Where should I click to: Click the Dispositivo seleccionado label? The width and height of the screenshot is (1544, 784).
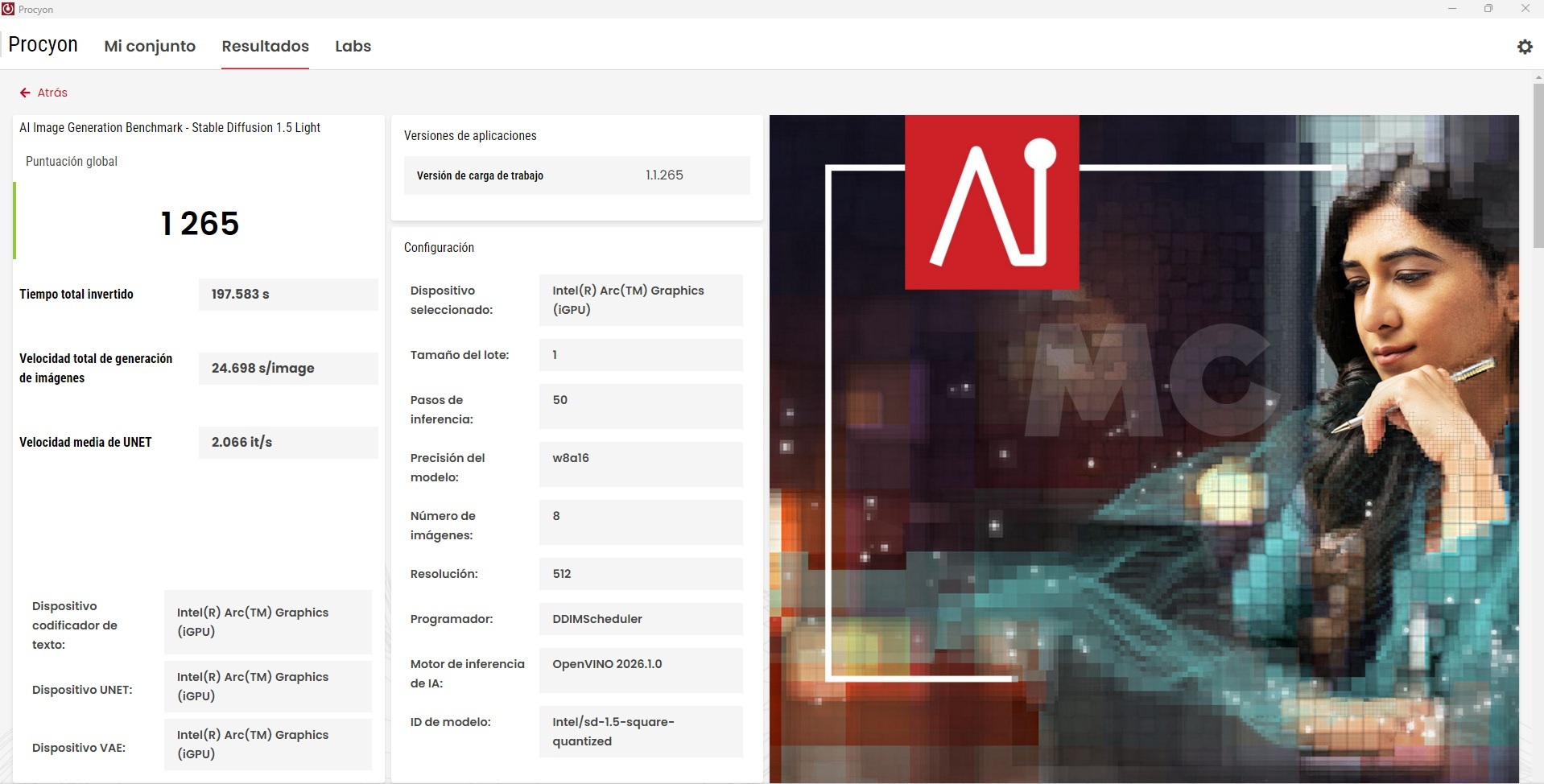pyautogui.click(x=452, y=300)
